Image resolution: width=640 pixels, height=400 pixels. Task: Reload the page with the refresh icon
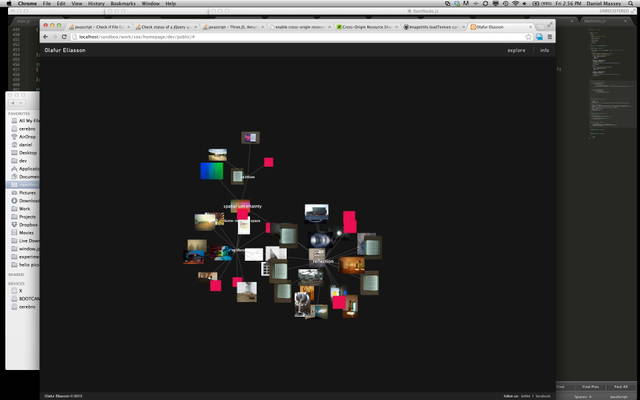point(64,37)
